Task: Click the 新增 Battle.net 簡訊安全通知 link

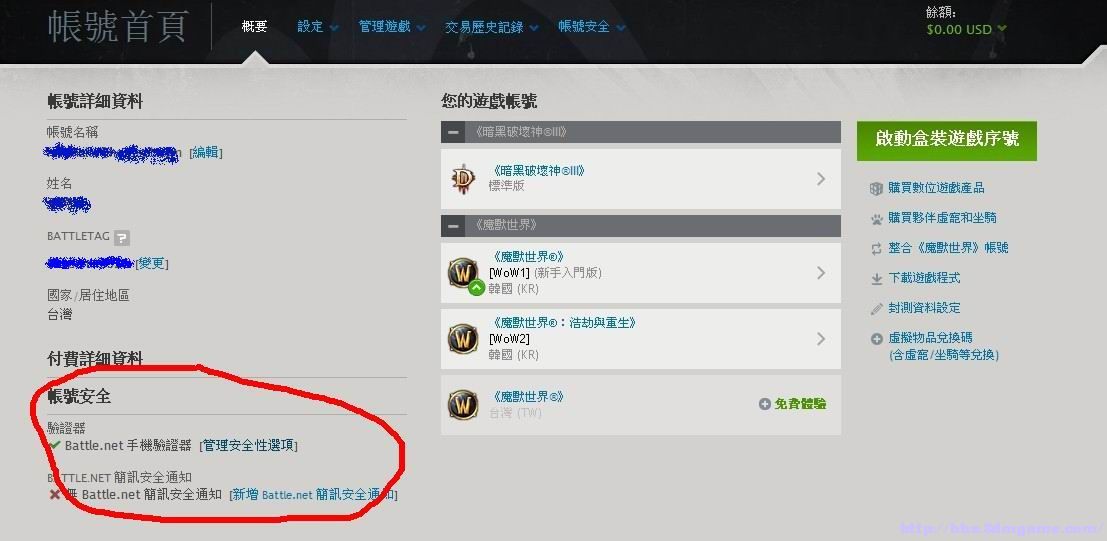Action: [313, 494]
